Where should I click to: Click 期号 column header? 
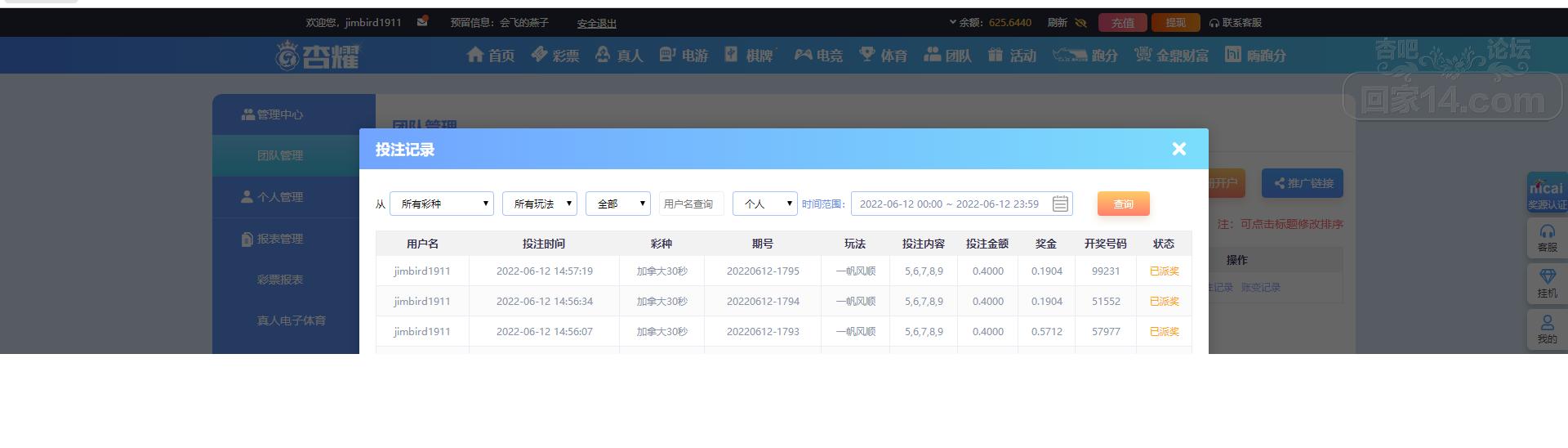(x=763, y=244)
